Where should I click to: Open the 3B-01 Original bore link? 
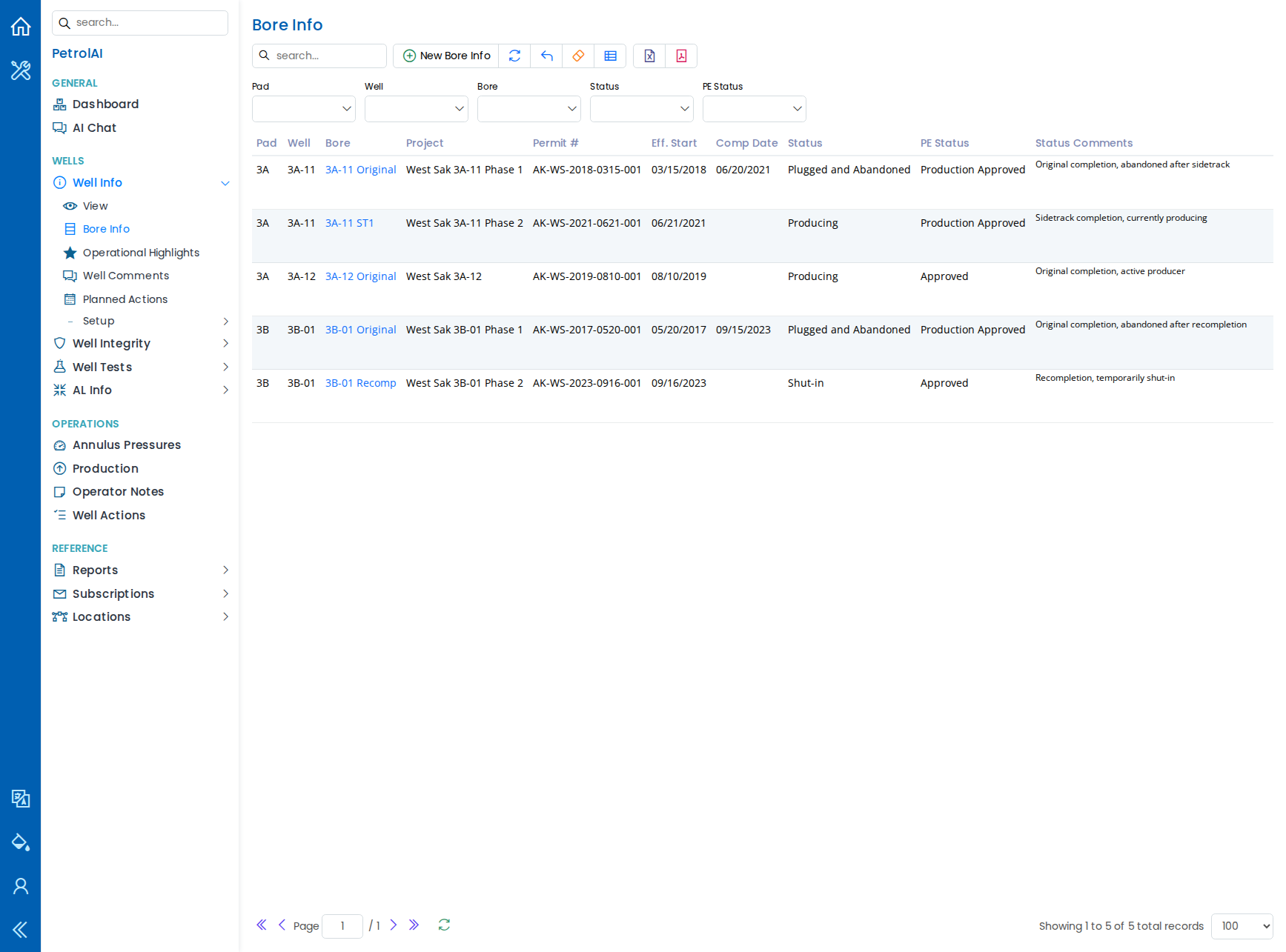(361, 330)
